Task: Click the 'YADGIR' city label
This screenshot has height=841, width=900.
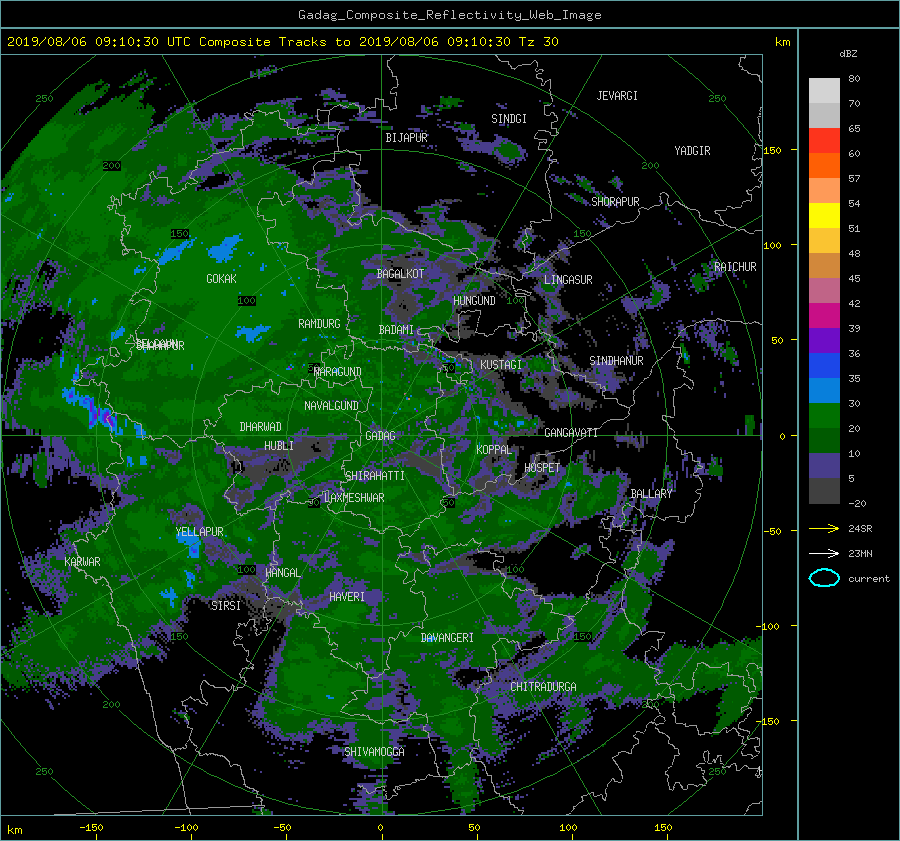Action: (x=692, y=151)
